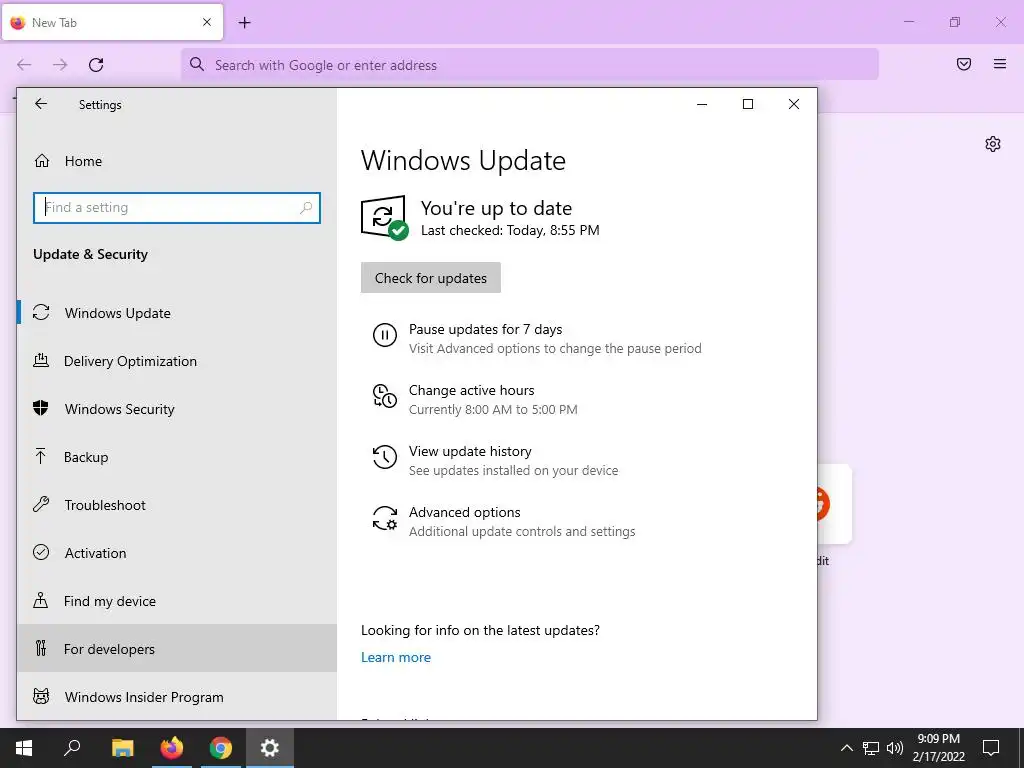The height and width of the screenshot is (768, 1024).
Task: Open Advanced options
Action: (464, 512)
